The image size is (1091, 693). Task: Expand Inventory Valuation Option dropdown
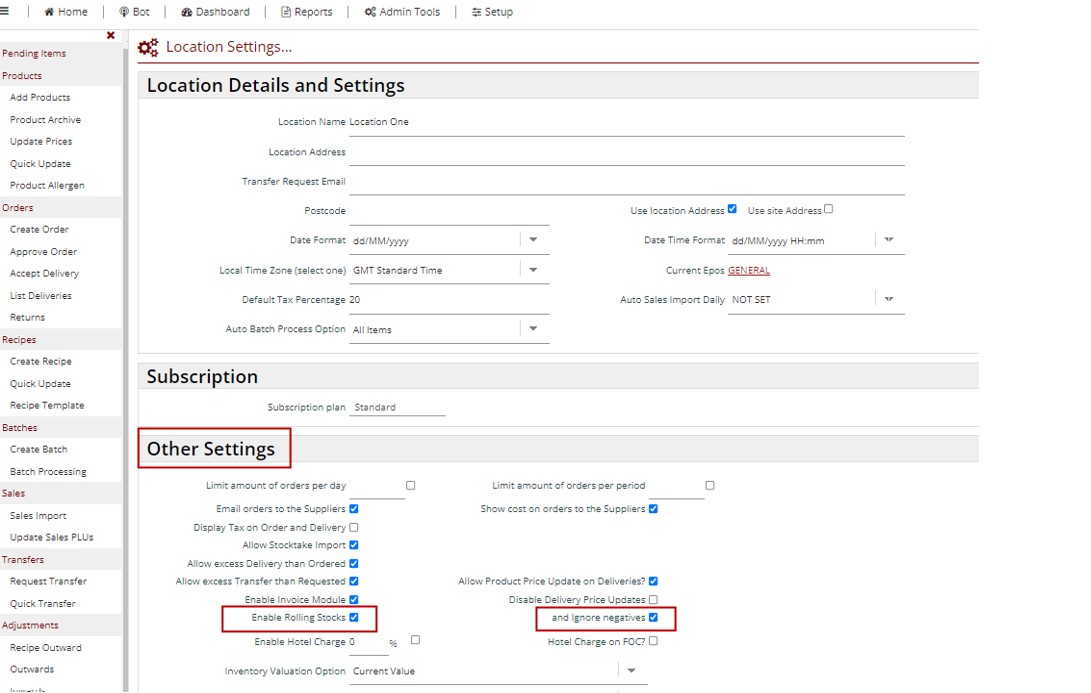point(631,671)
